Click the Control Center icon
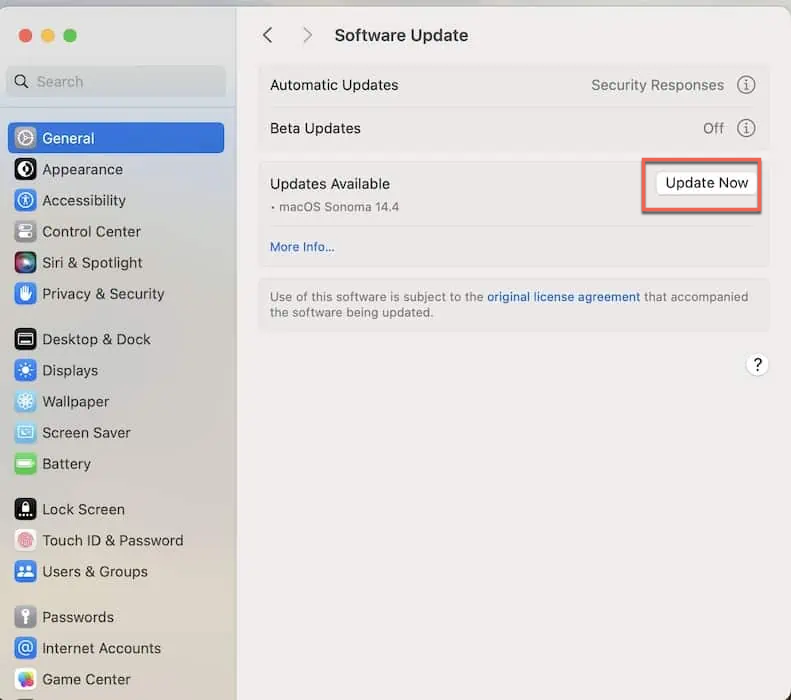The width and height of the screenshot is (791, 700). pyautogui.click(x=25, y=231)
